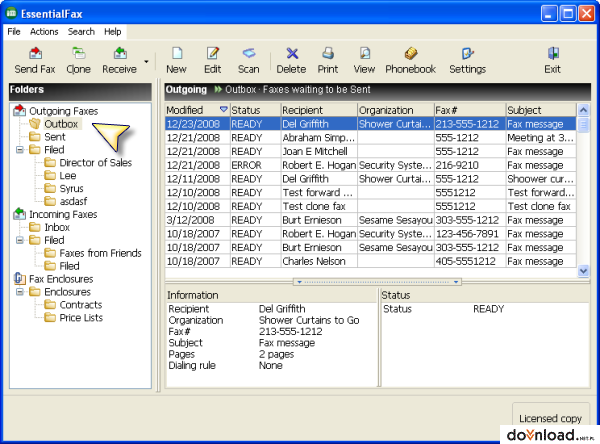Click the Exit toolbar icon
This screenshot has height=444, width=600.
(553, 60)
